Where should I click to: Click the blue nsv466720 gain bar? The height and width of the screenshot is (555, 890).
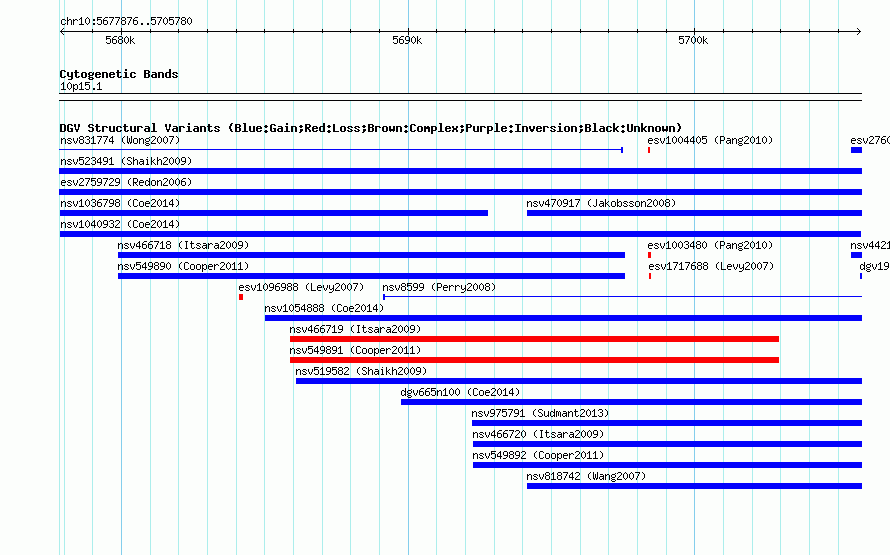667,444
